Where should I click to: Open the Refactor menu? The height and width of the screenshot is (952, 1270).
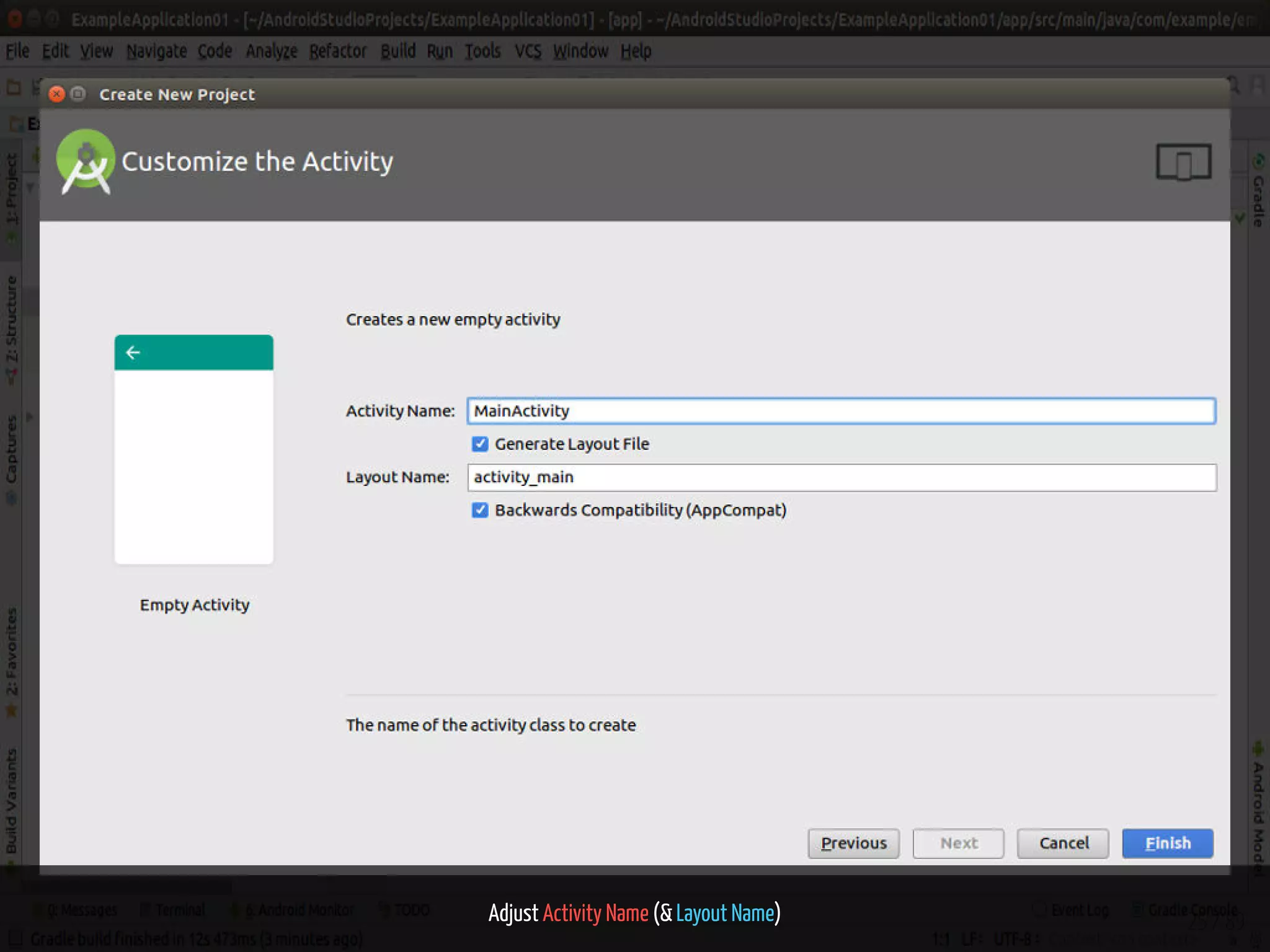338,51
